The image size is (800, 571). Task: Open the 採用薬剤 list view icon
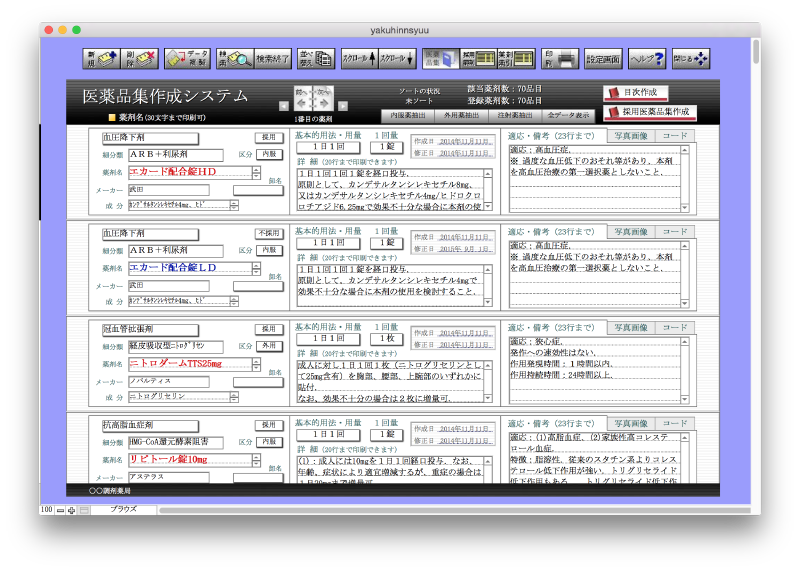click(478, 59)
